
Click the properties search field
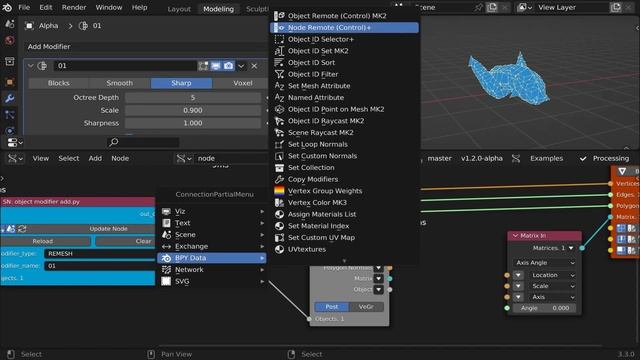(x=143, y=142)
